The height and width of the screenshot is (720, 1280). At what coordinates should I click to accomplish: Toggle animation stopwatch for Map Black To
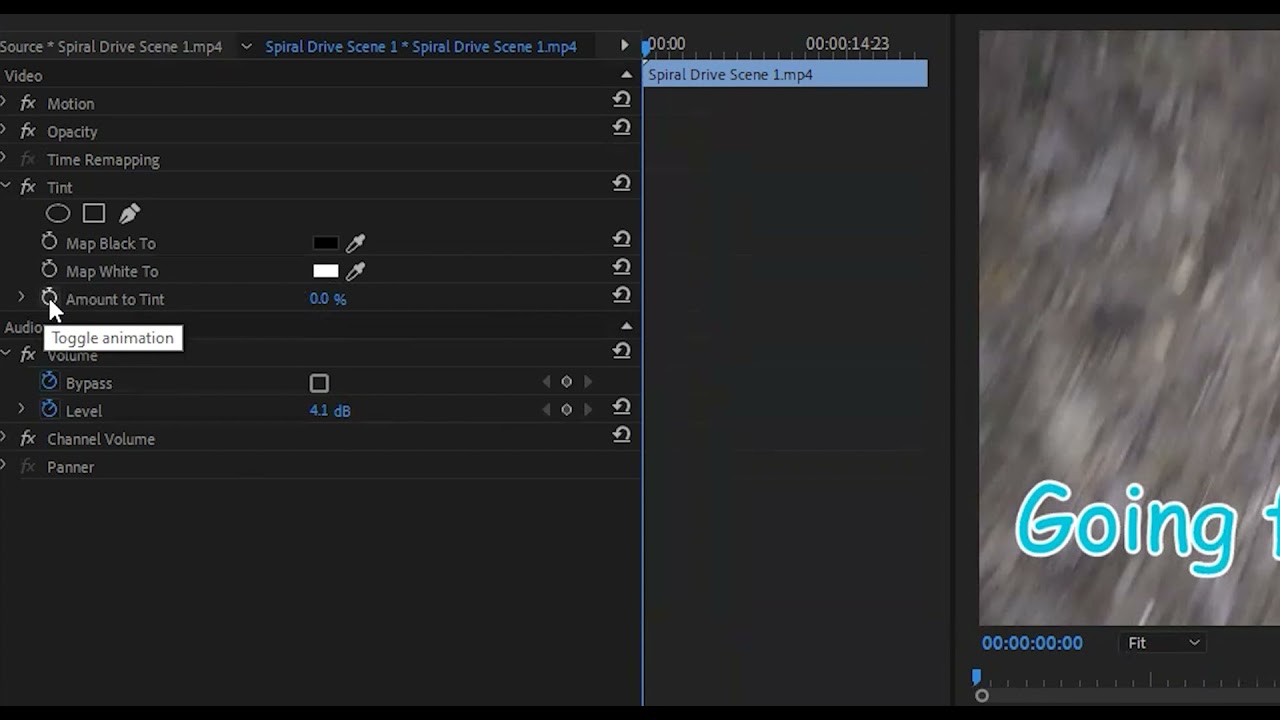pyautogui.click(x=49, y=242)
